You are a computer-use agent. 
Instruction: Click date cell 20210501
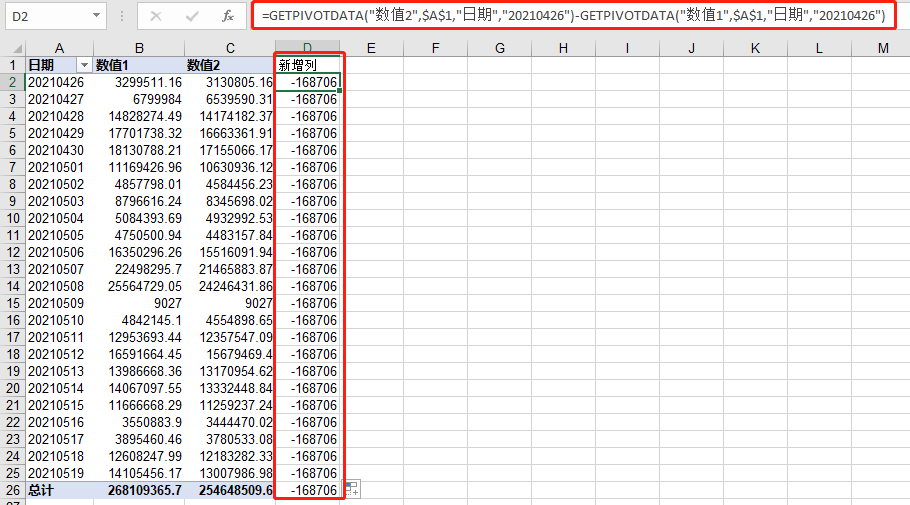(59, 167)
